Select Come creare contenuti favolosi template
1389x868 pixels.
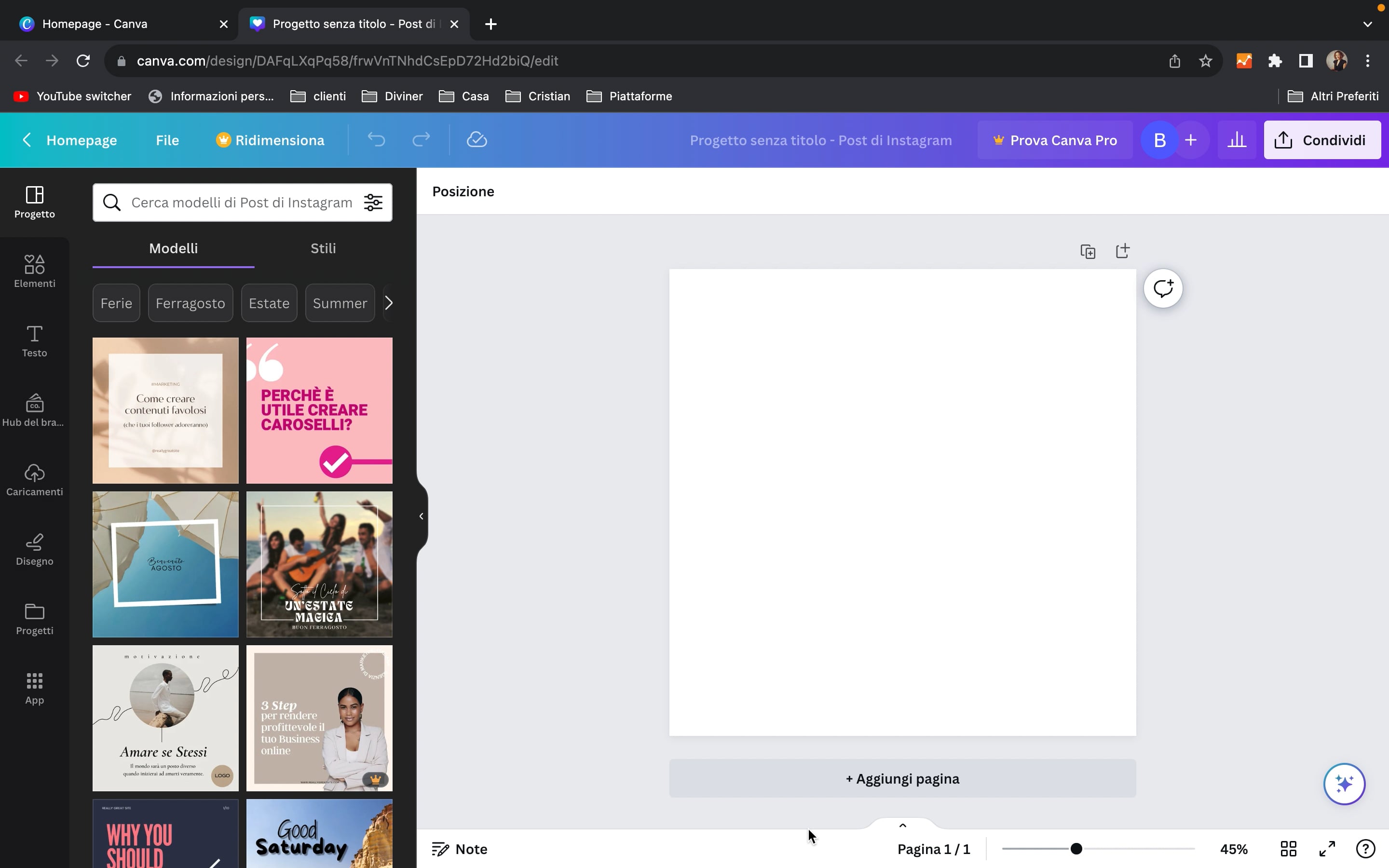pos(165,410)
